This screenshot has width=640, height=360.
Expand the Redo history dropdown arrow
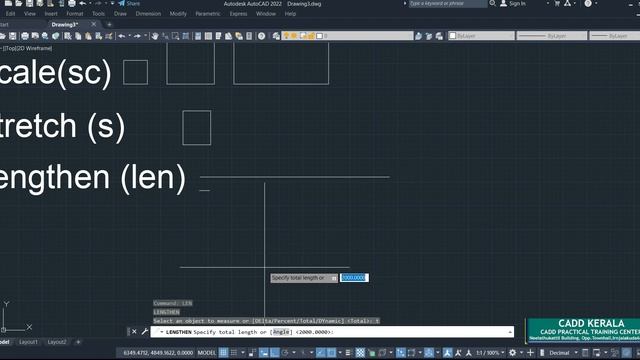pos(145,36)
